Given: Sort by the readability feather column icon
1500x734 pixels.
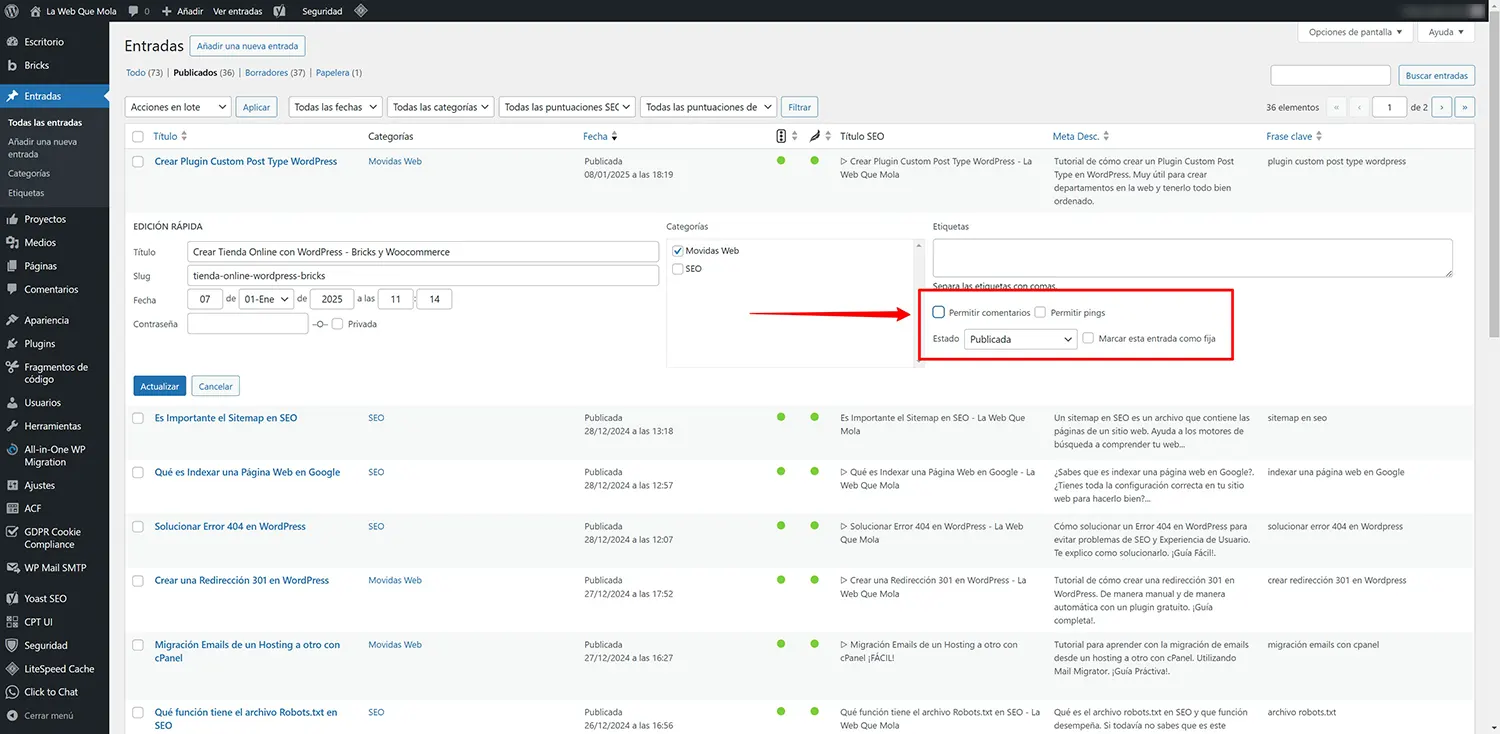Looking at the screenshot, I should (814, 136).
